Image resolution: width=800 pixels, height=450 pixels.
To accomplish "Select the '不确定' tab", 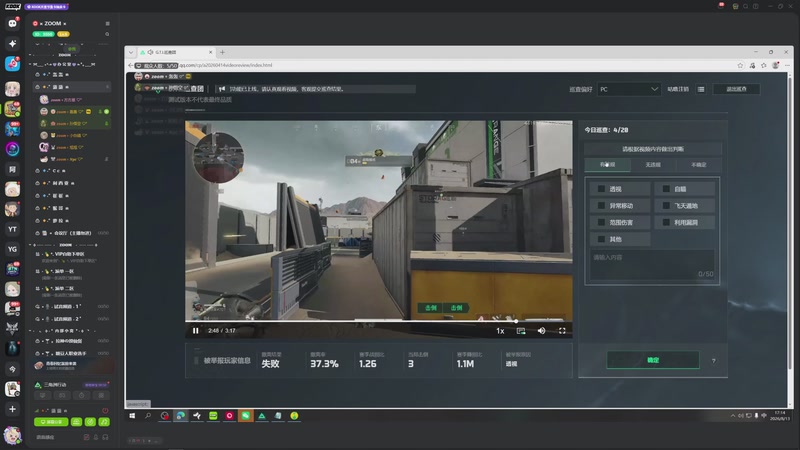I will [x=698, y=165].
